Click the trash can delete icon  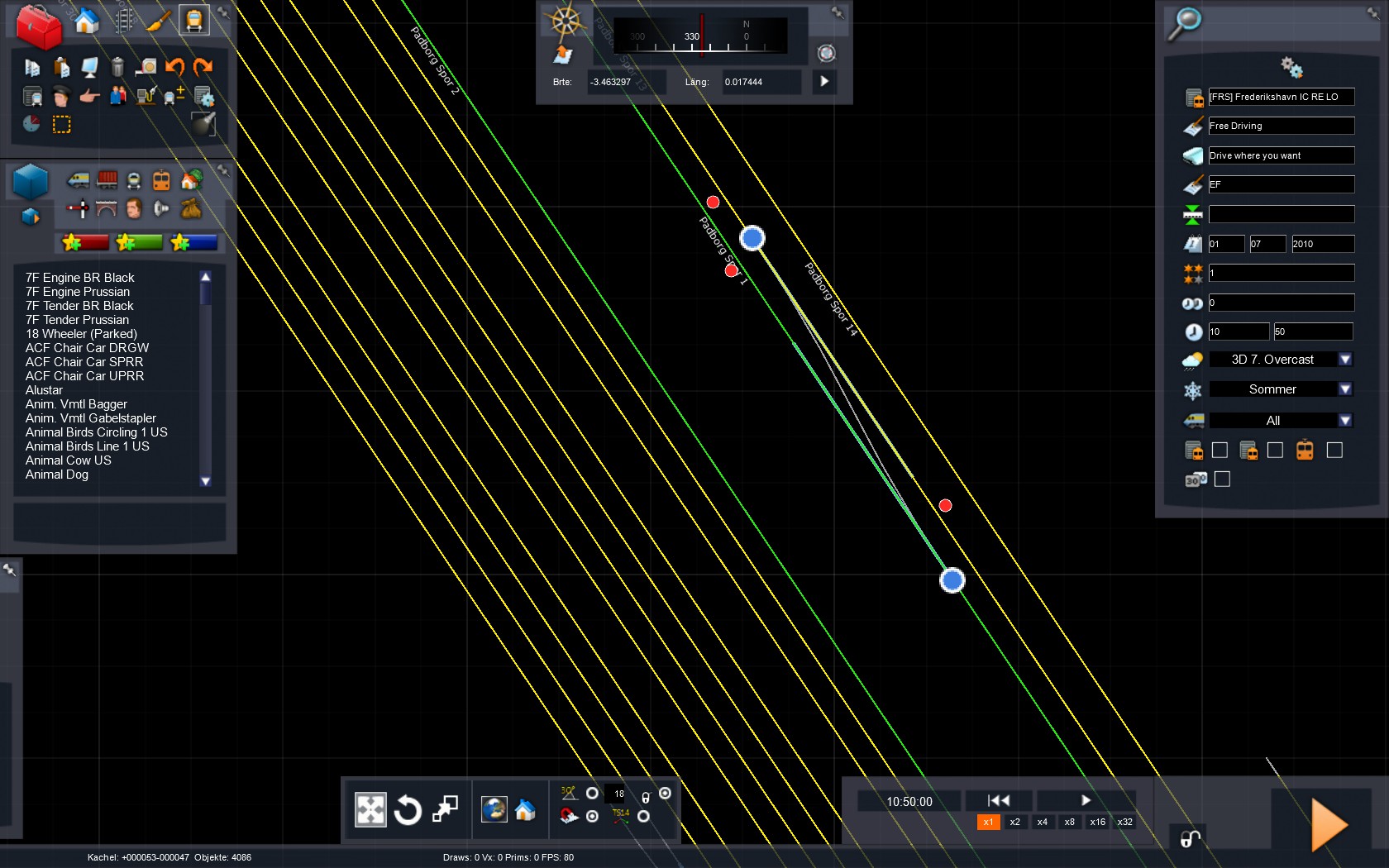pos(117,66)
